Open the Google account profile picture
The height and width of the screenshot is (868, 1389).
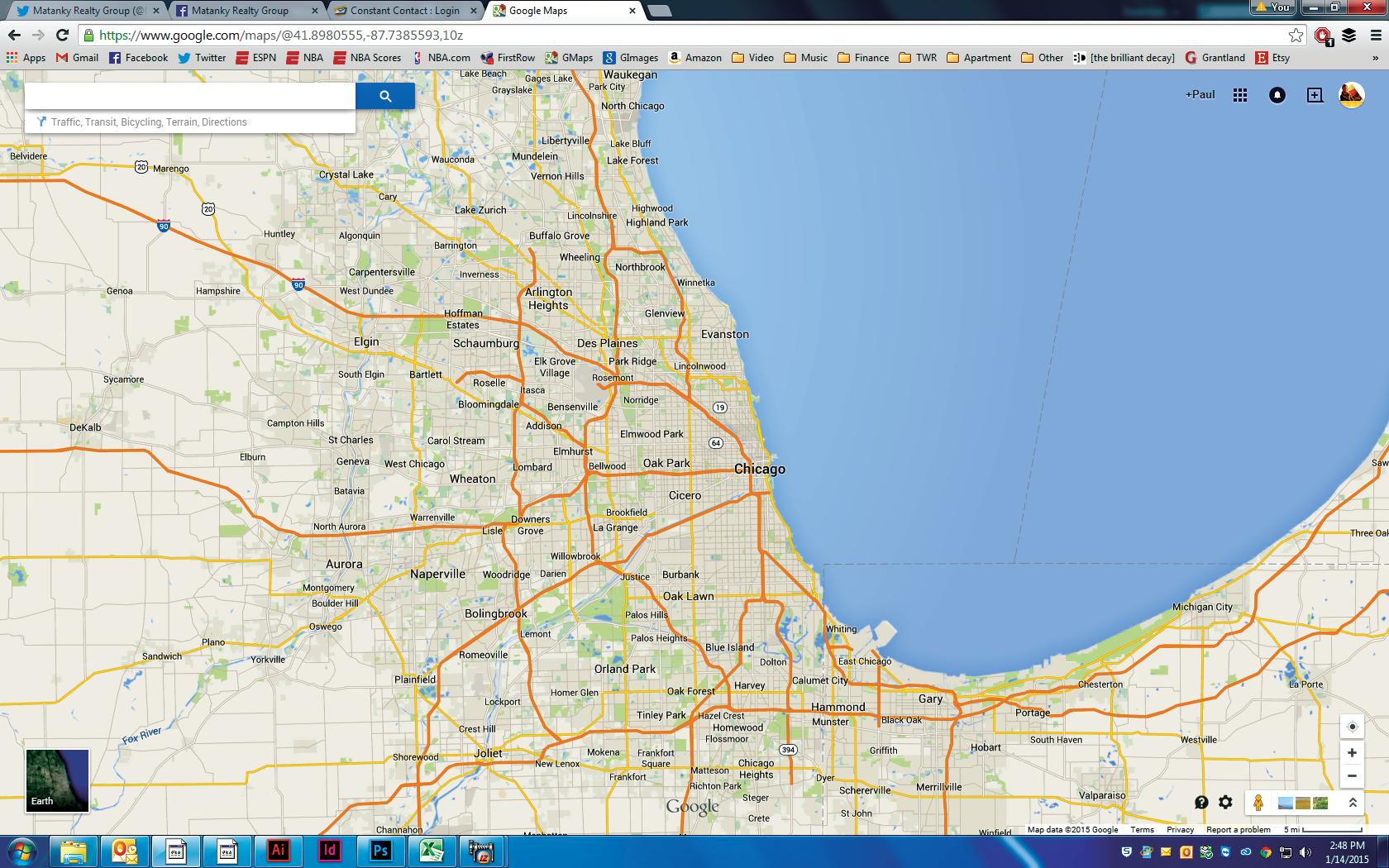click(1352, 95)
